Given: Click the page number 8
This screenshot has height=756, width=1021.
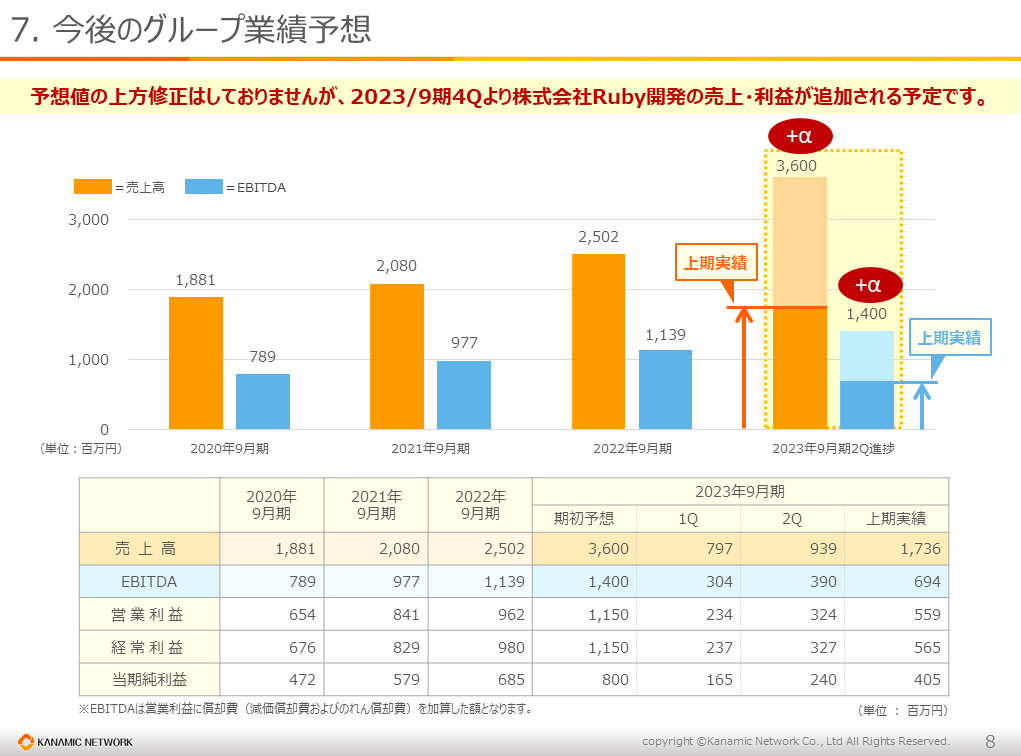Looking at the screenshot, I should point(990,742).
